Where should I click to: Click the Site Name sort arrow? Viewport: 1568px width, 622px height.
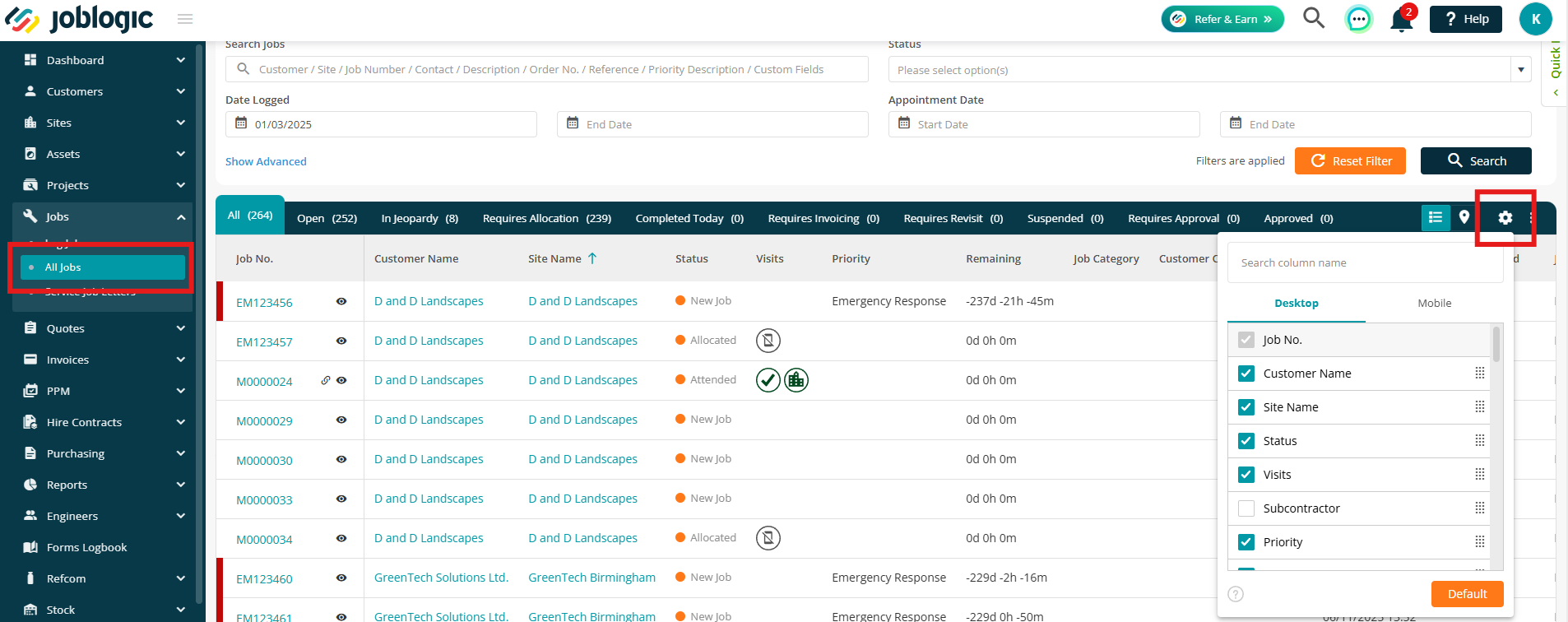point(592,258)
